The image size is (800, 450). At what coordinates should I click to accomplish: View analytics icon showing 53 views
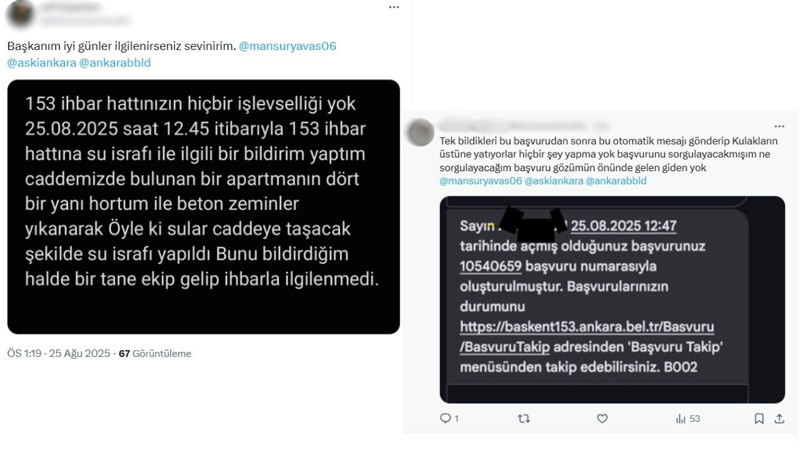[688, 419]
